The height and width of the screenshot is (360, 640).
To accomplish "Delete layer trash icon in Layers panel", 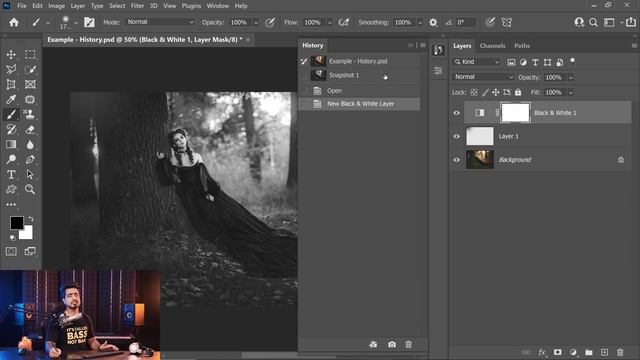I will (620, 352).
